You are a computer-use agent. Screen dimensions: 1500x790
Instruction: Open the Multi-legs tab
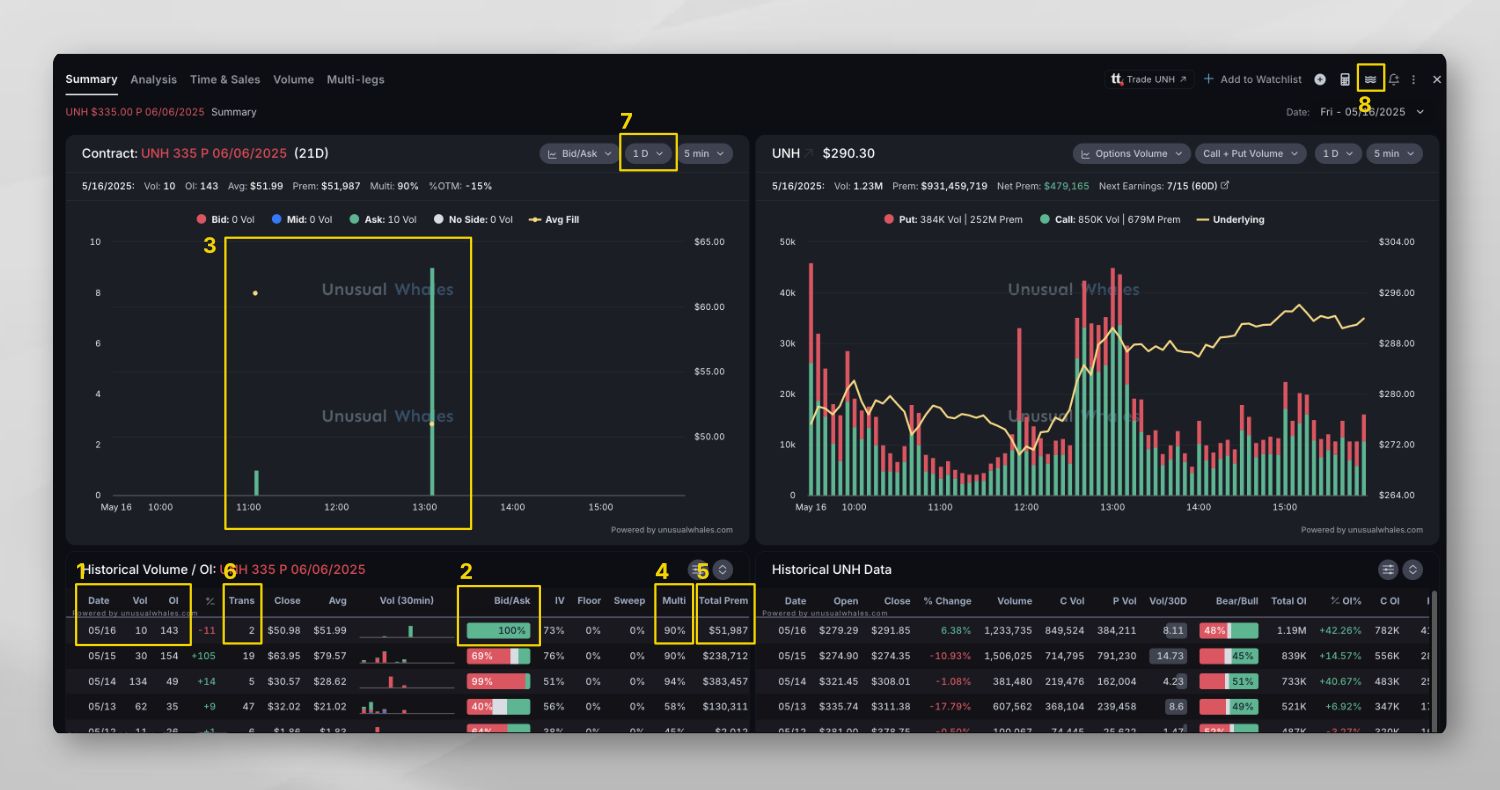pyautogui.click(x=355, y=79)
